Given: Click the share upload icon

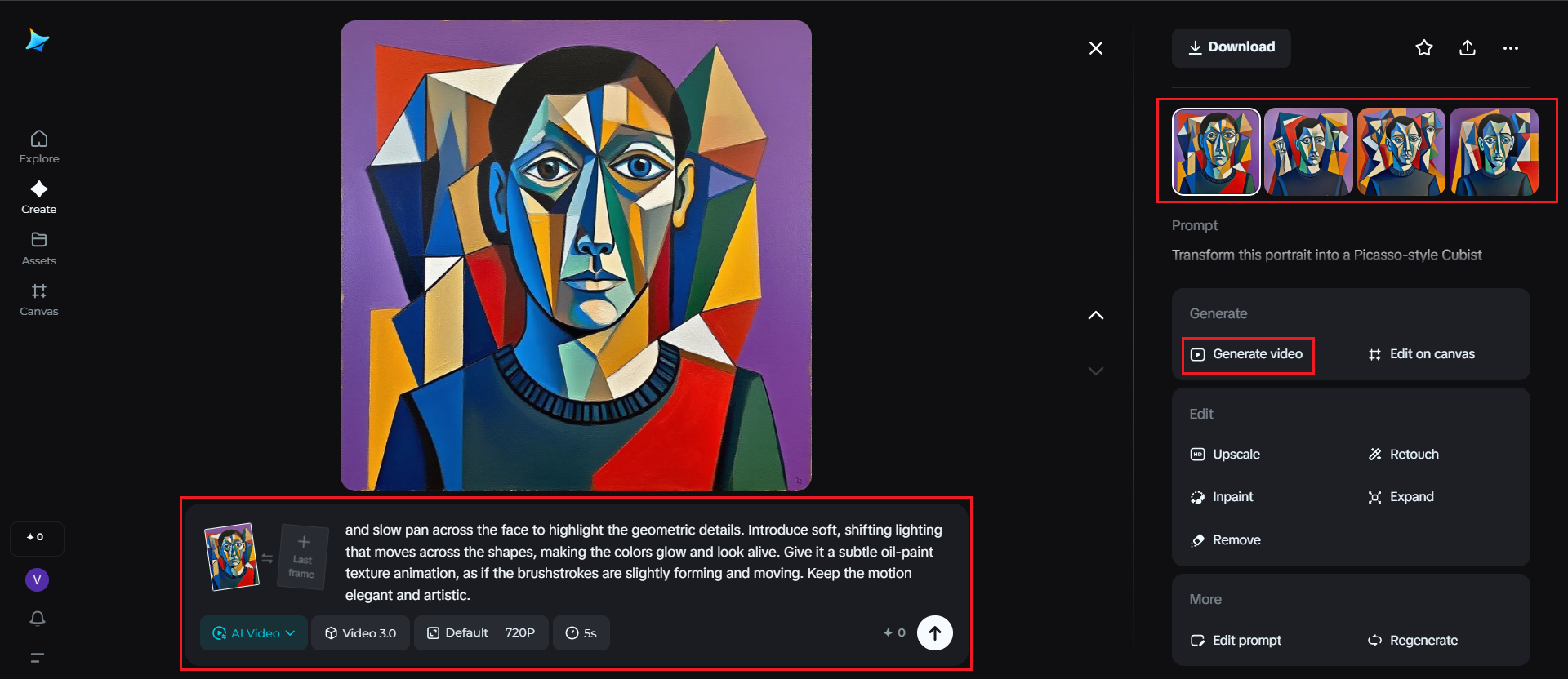Looking at the screenshot, I should (x=1468, y=48).
